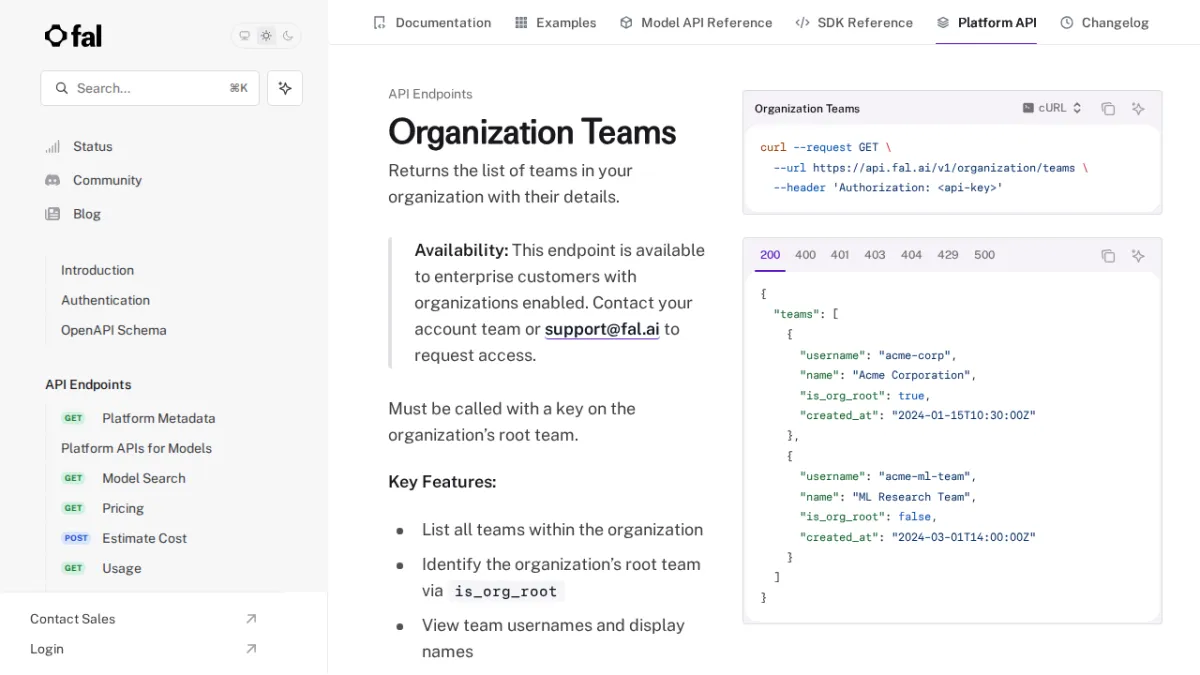The height and width of the screenshot is (675, 1200).
Task: Select the 404 response tab
Action: tap(911, 255)
